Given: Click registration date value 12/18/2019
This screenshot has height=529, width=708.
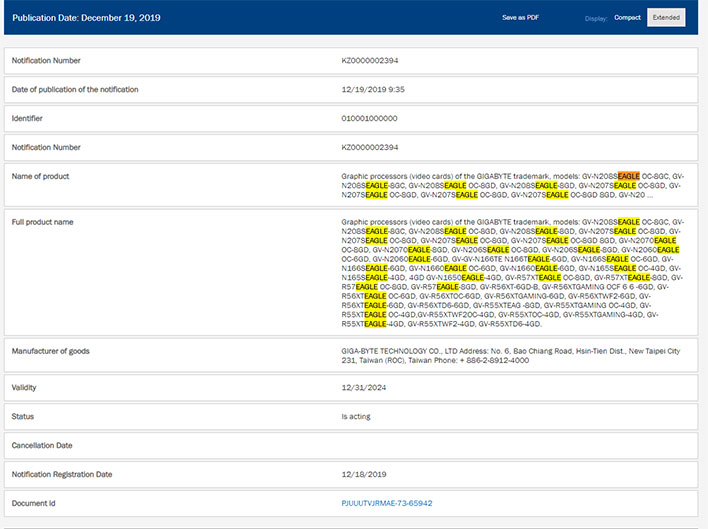Looking at the screenshot, I should click(x=363, y=473).
